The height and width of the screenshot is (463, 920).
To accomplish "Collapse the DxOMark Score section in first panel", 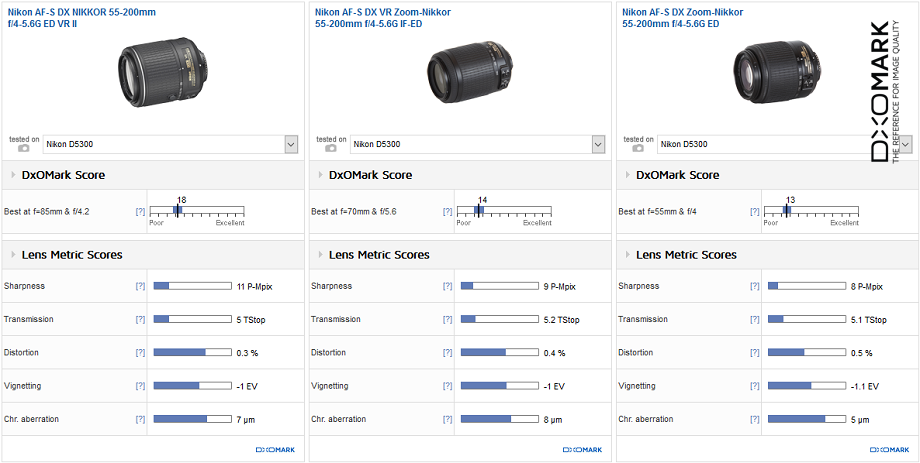I will [x=13, y=175].
